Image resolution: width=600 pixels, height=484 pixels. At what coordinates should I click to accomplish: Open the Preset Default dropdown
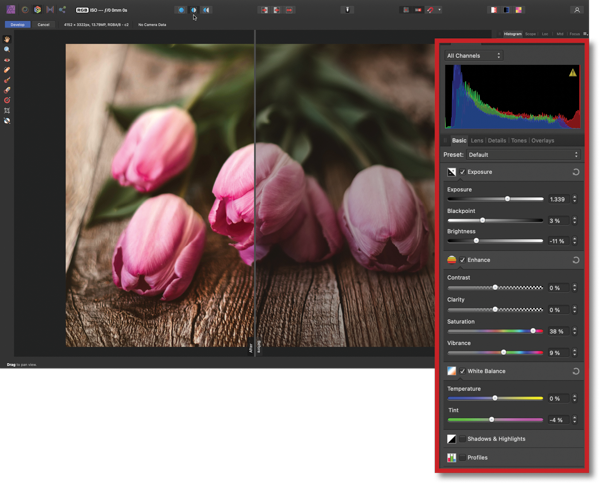point(523,155)
